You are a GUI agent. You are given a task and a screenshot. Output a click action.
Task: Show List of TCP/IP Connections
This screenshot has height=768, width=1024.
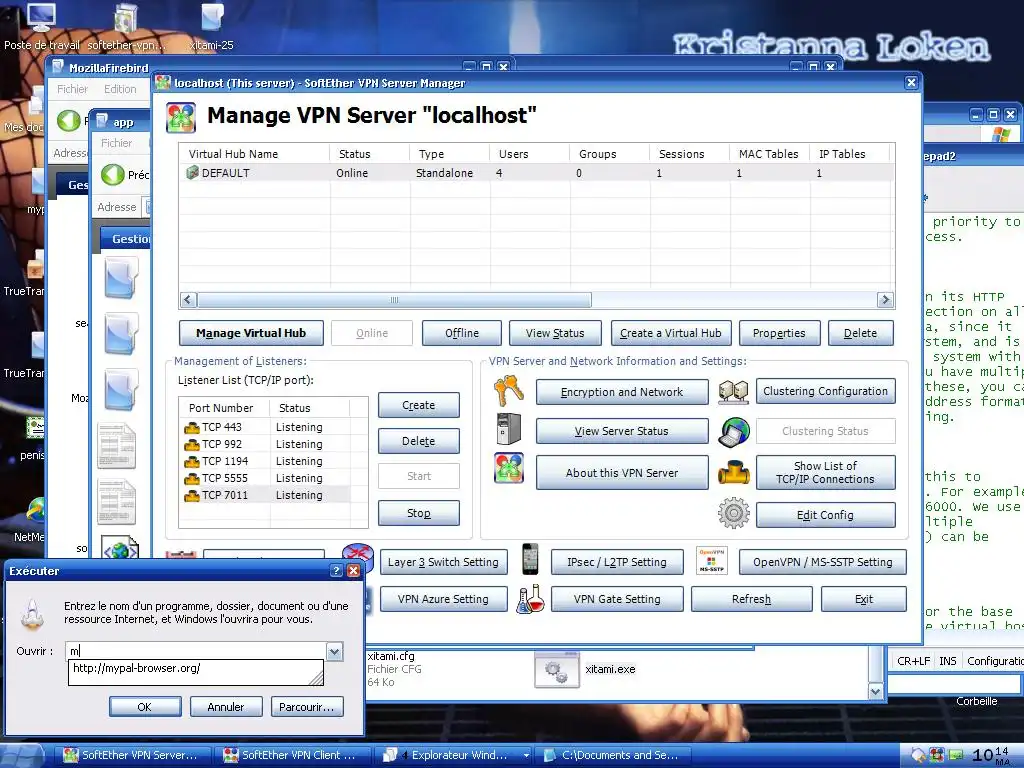click(x=825, y=473)
